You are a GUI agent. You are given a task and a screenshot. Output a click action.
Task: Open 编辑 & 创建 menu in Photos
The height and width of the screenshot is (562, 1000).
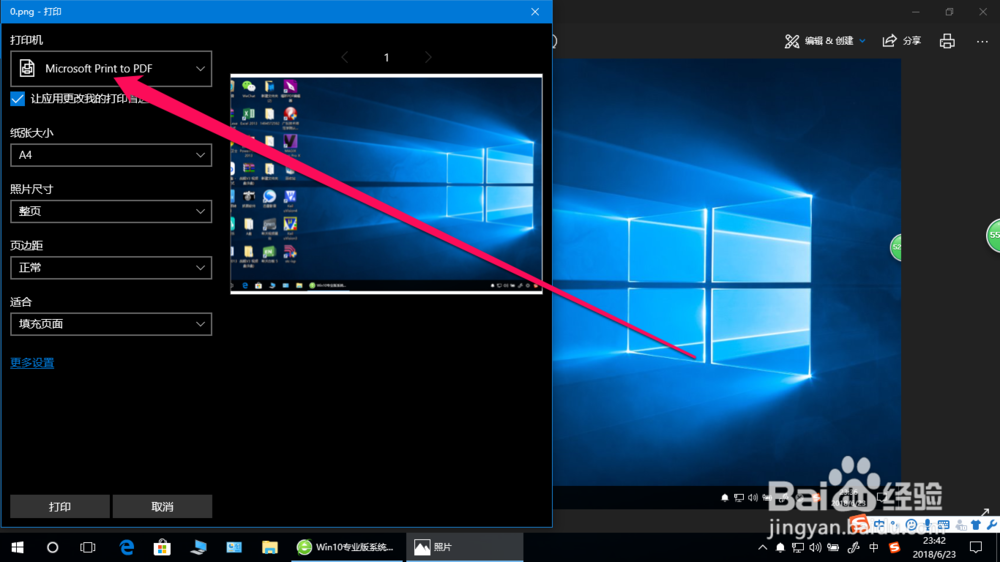click(x=825, y=41)
